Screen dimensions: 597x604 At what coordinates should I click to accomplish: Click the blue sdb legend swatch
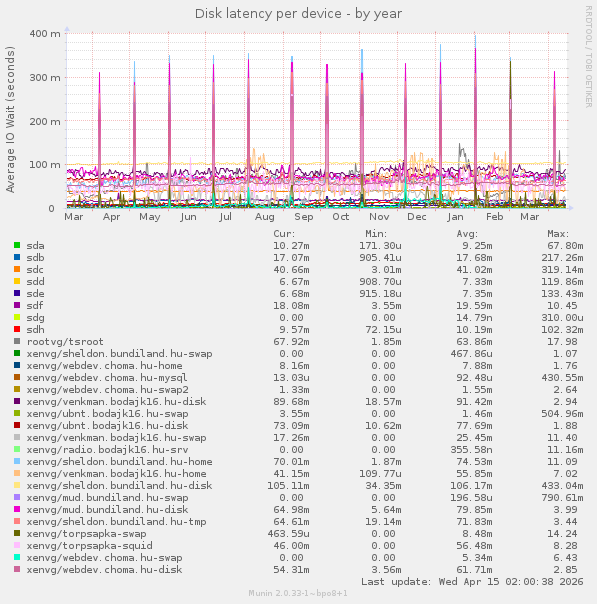pos(17,257)
